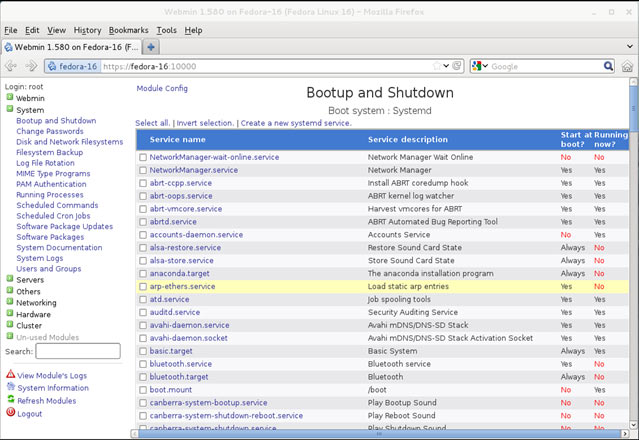Expand the Webmin category in sidebar

pyautogui.click(x=10, y=97)
